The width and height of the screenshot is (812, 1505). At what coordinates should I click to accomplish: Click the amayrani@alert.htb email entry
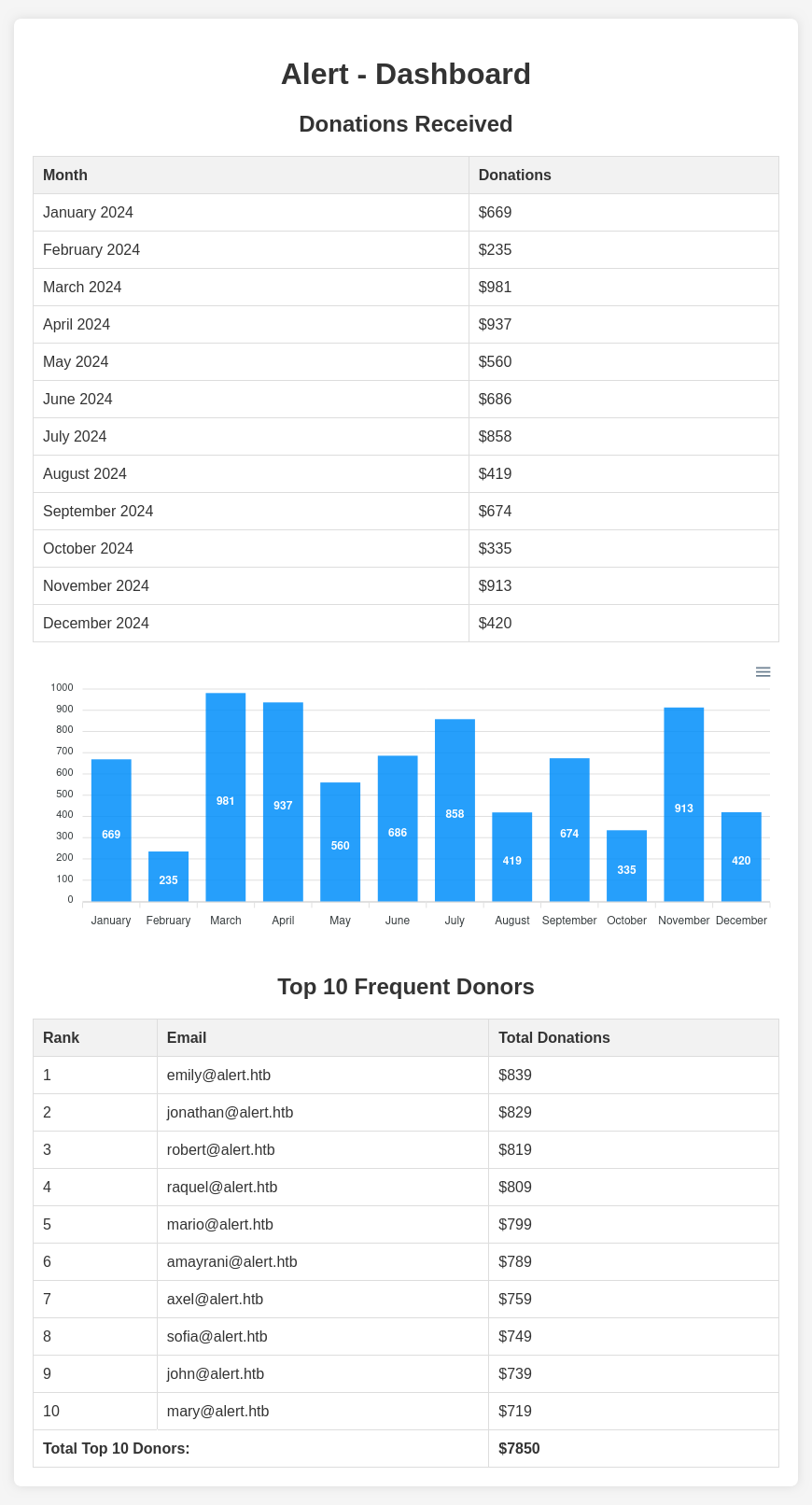point(231,1262)
